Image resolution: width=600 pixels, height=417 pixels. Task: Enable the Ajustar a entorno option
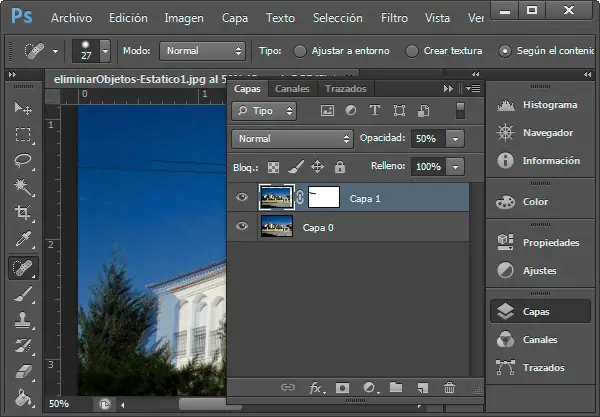[300, 50]
